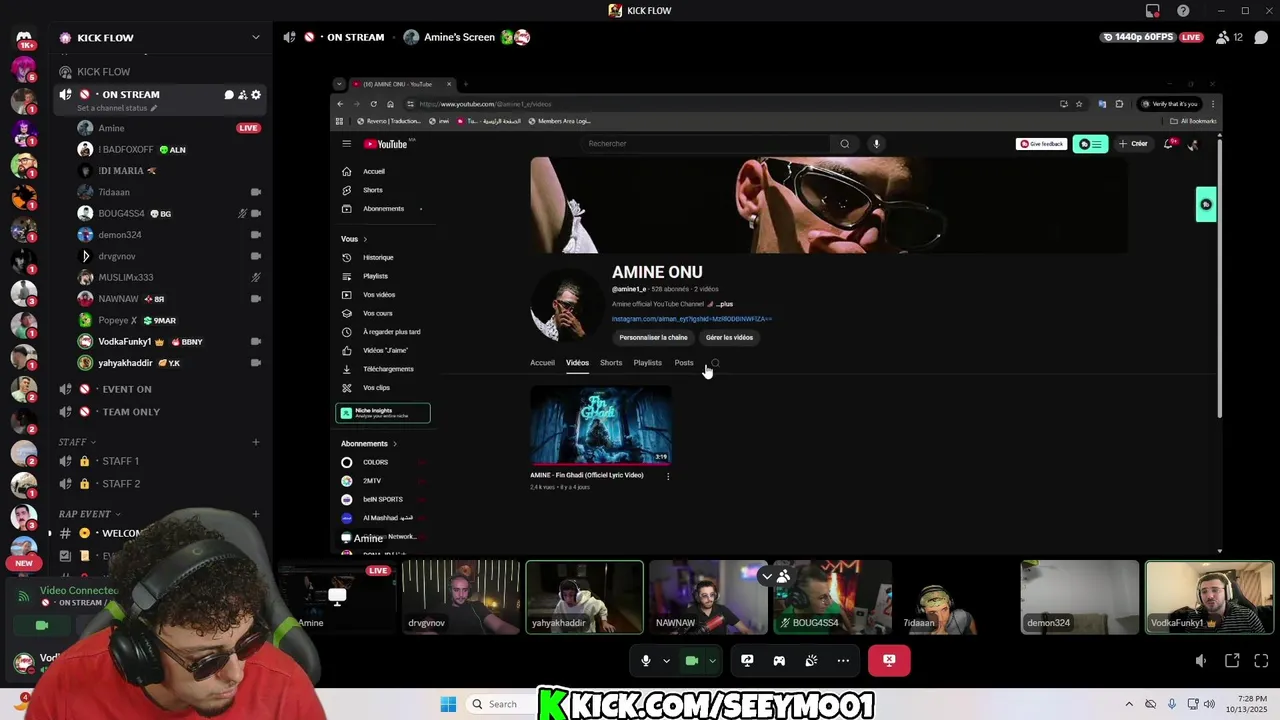Open the soundboard icon in call controls
The width and height of the screenshot is (1280, 720).
tap(811, 660)
